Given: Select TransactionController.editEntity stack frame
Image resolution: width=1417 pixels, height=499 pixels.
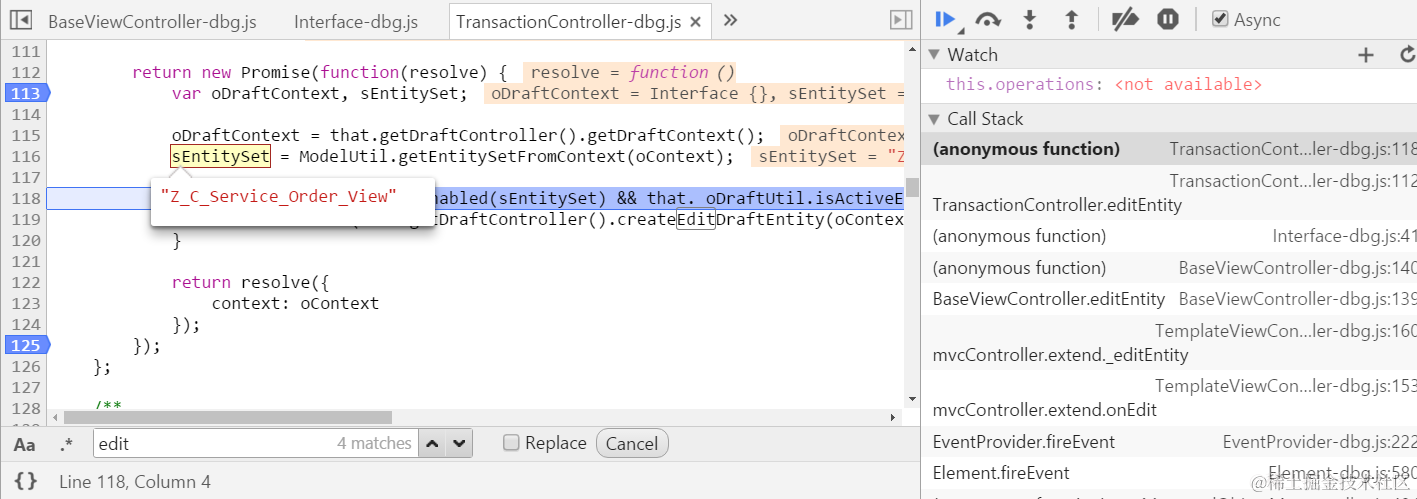Looking at the screenshot, I should [x=1169, y=192].
